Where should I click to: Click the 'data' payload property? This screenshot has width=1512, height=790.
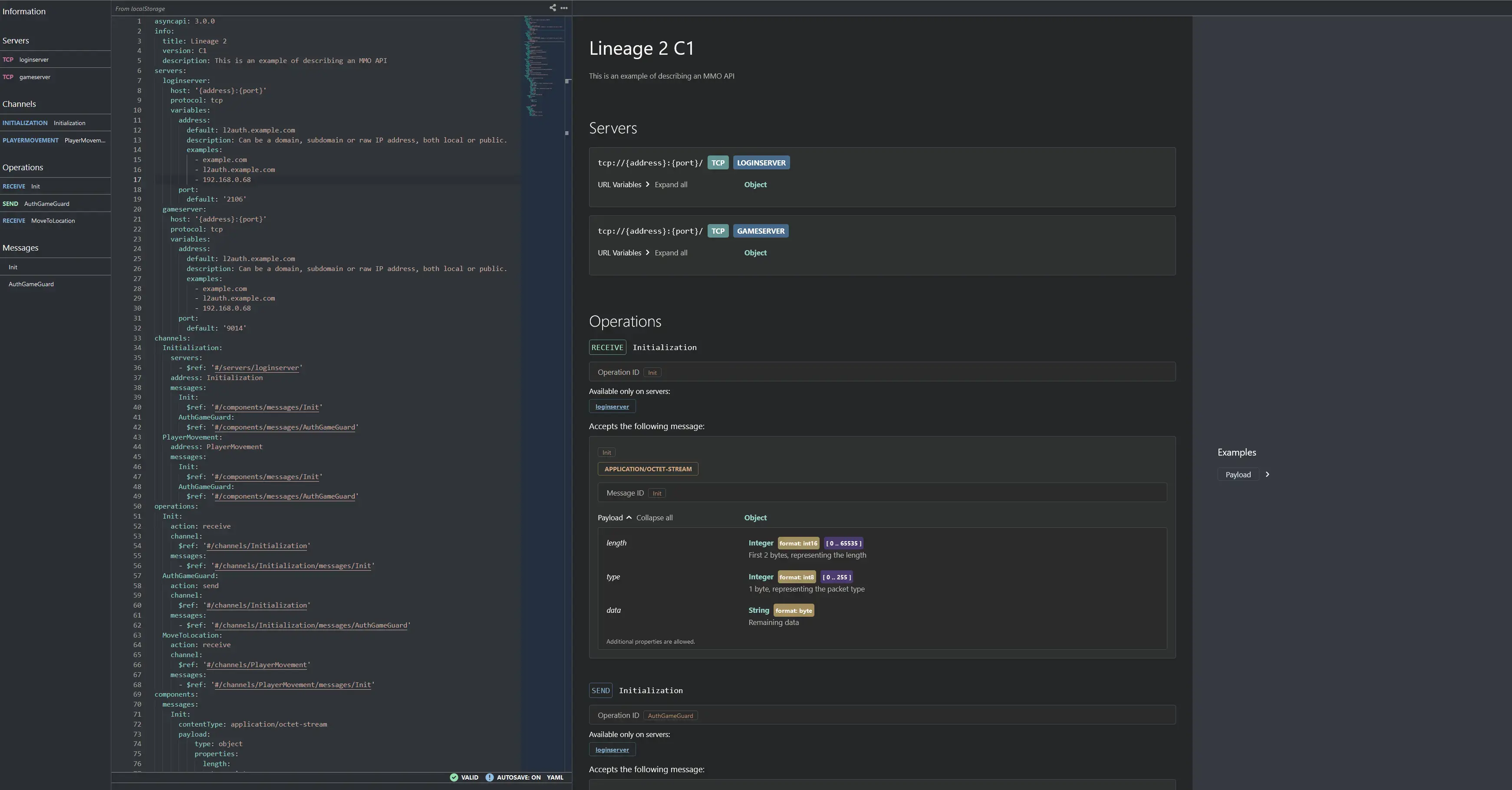tap(613, 610)
